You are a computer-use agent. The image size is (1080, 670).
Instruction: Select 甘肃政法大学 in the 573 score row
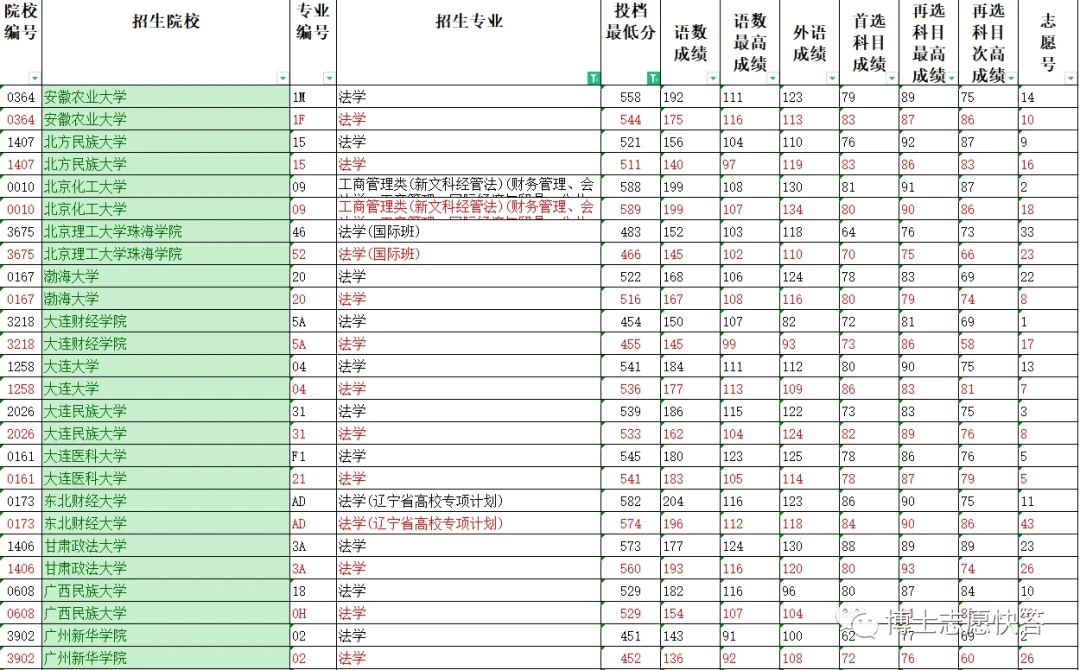[166, 546]
